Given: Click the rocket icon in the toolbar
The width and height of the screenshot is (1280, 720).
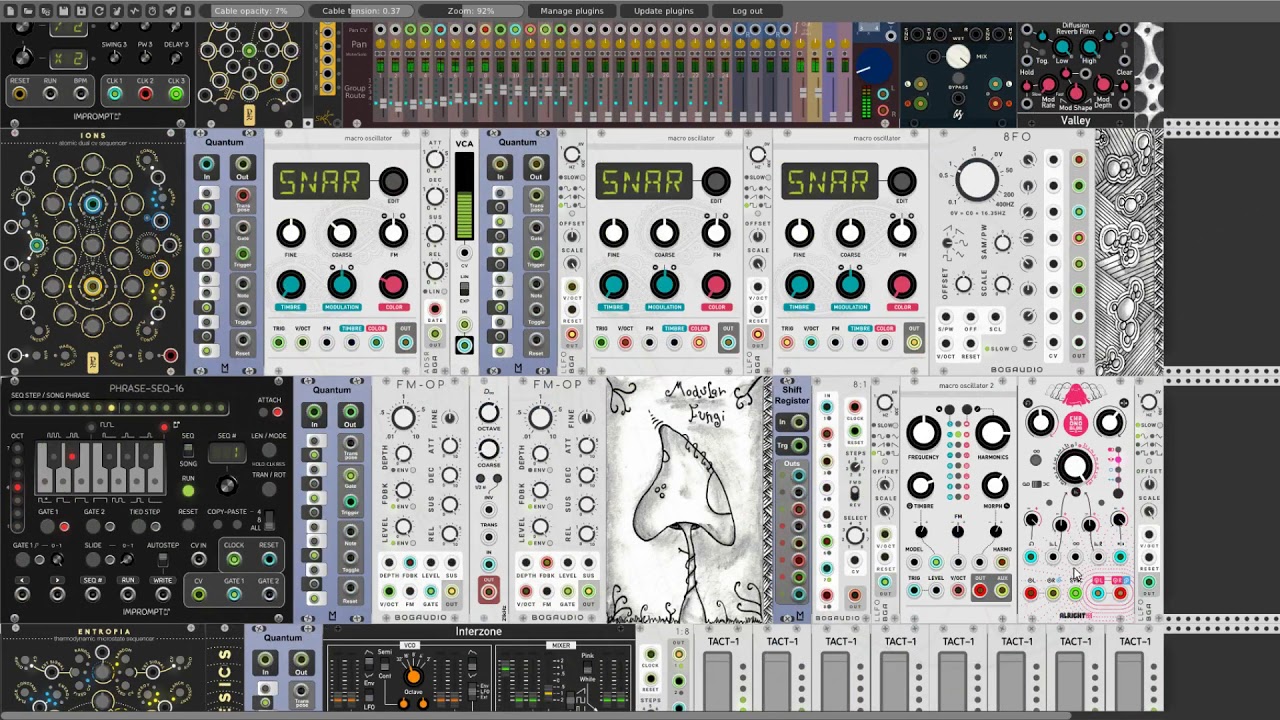Looking at the screenshot, I should 169,11.
